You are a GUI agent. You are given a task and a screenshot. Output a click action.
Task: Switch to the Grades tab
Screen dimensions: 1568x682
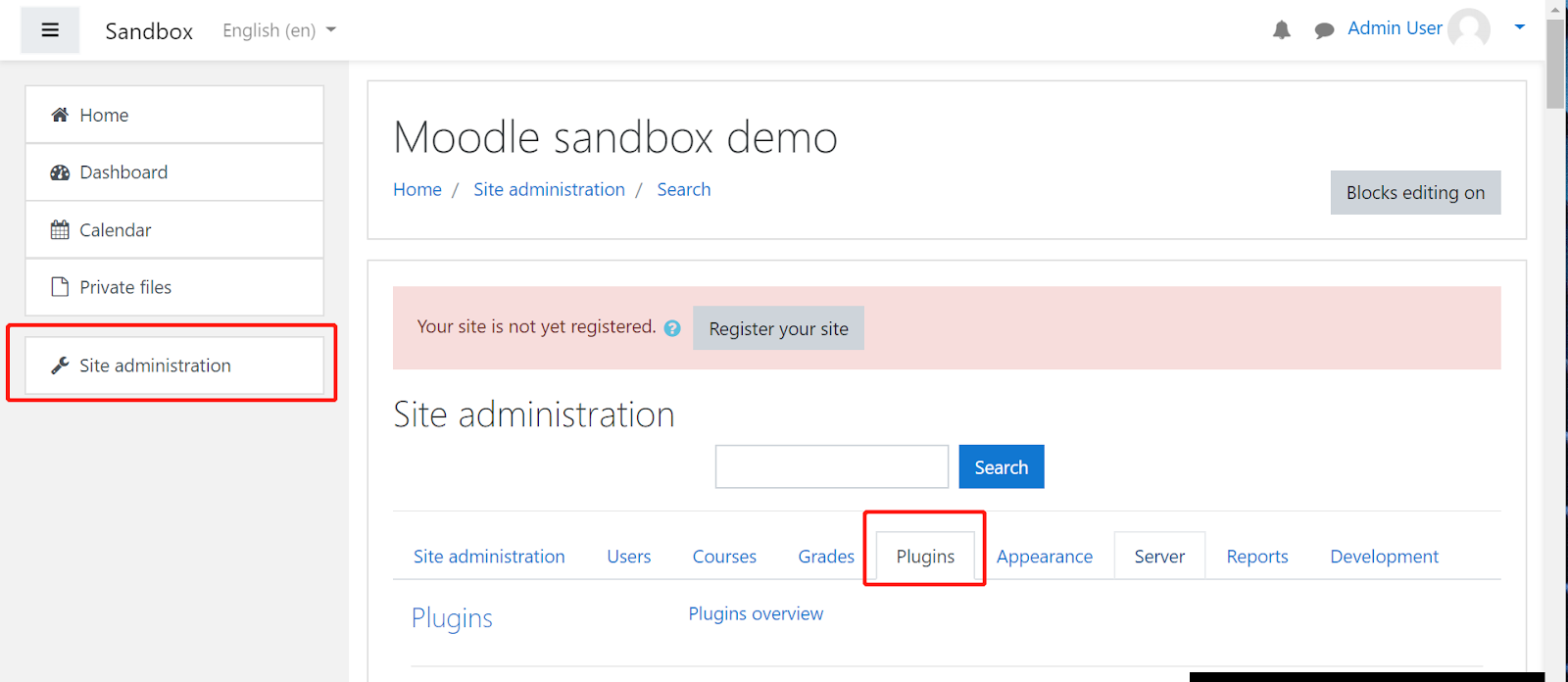coord(826,557)
